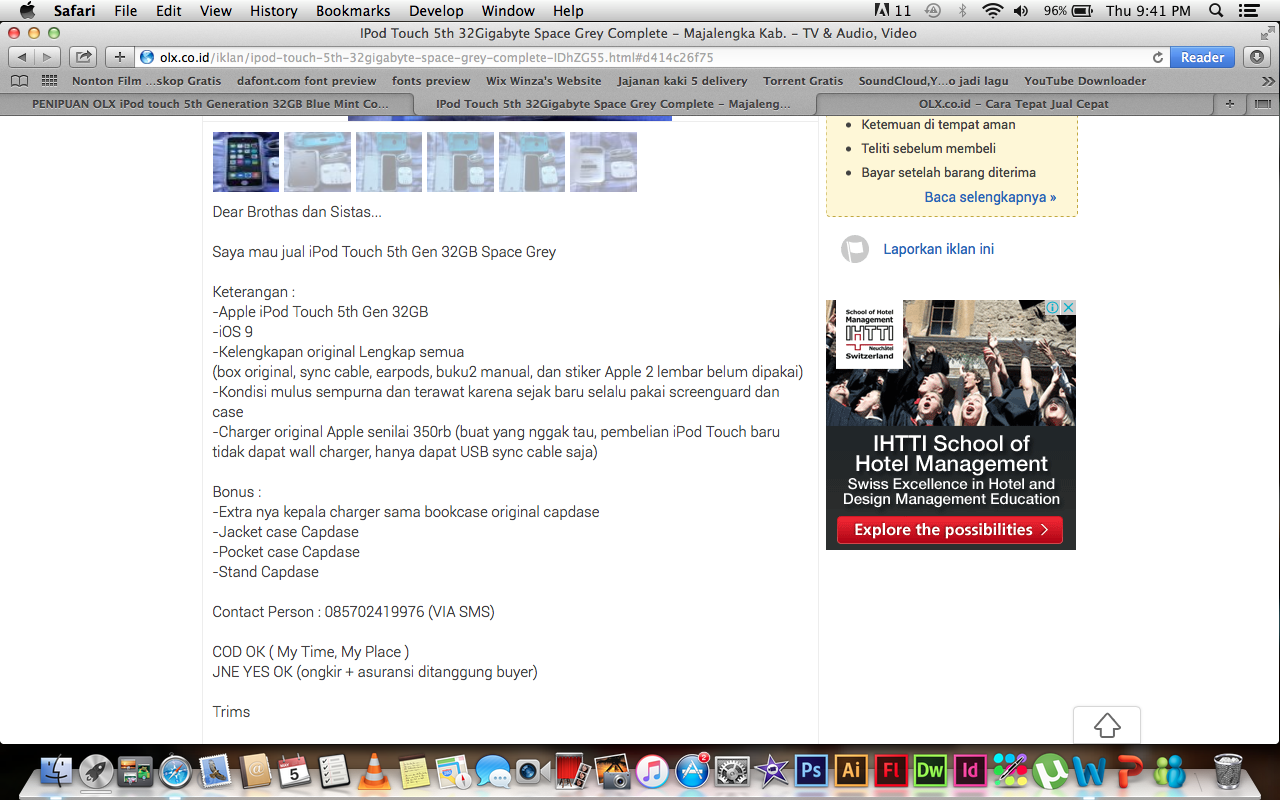Open Adobe Flash from the Dock
1280x800 pixels.
tap(890, 770)
